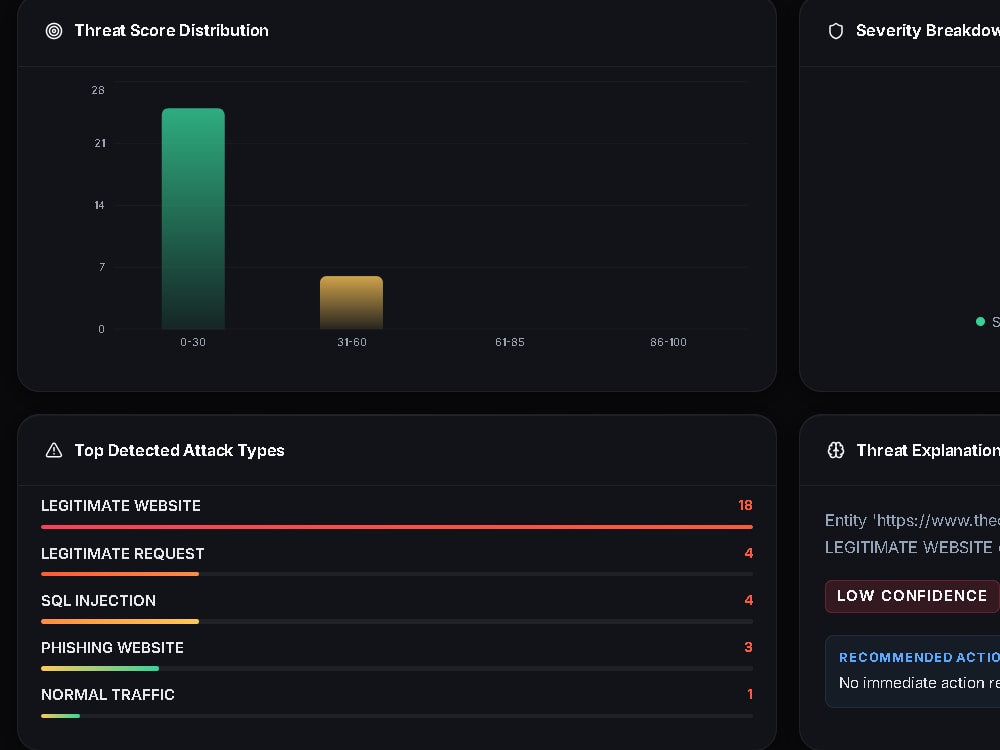Screen dimensions: 1000x750
Task: Click the brain icon beside Threat Explanation
Action: point(835,450)
